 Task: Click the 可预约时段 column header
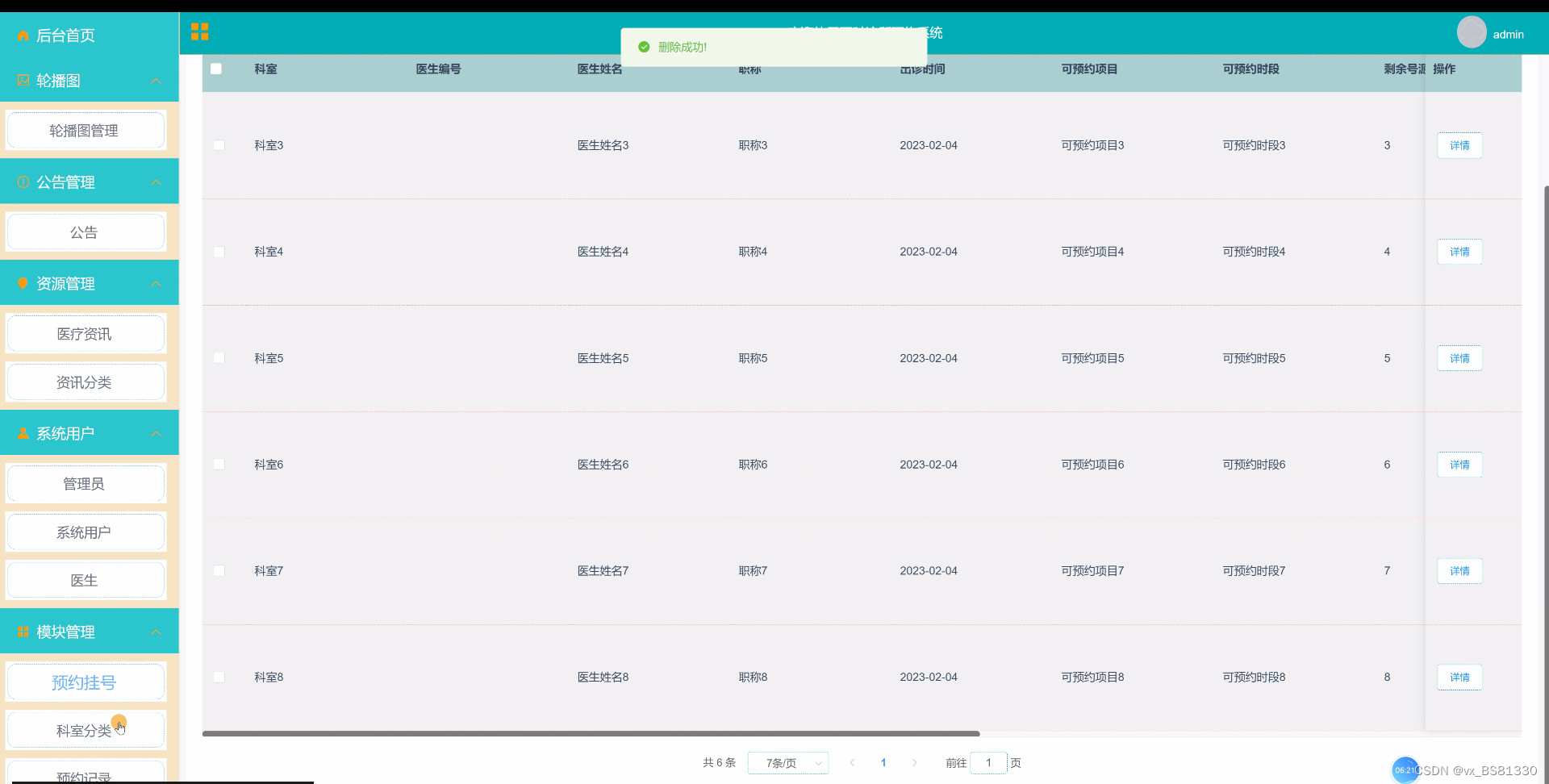coord(1250,69)
